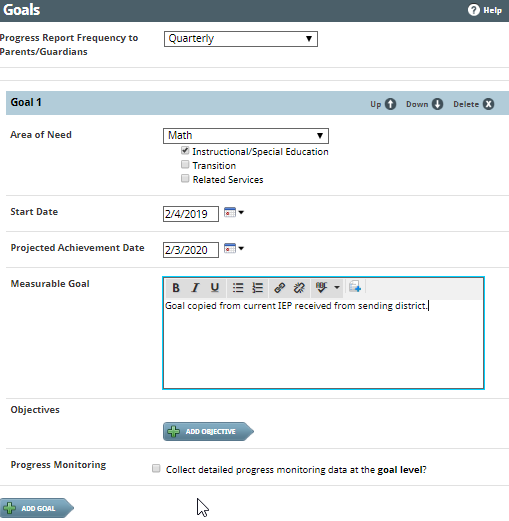The width and height of the screenshot is (509, 521).
Task: Click the Add Objective button
Action: [x=208, y=432]
